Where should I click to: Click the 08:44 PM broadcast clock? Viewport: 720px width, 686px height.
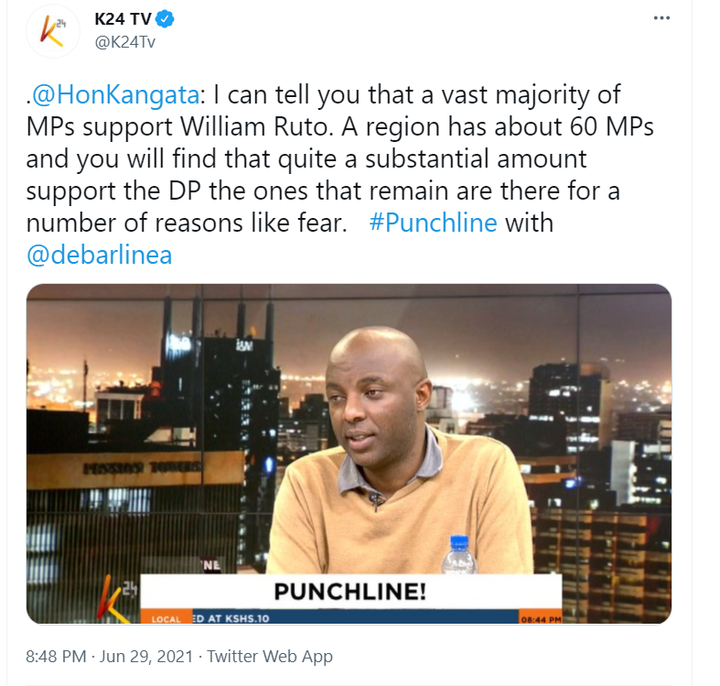point(540,619)
